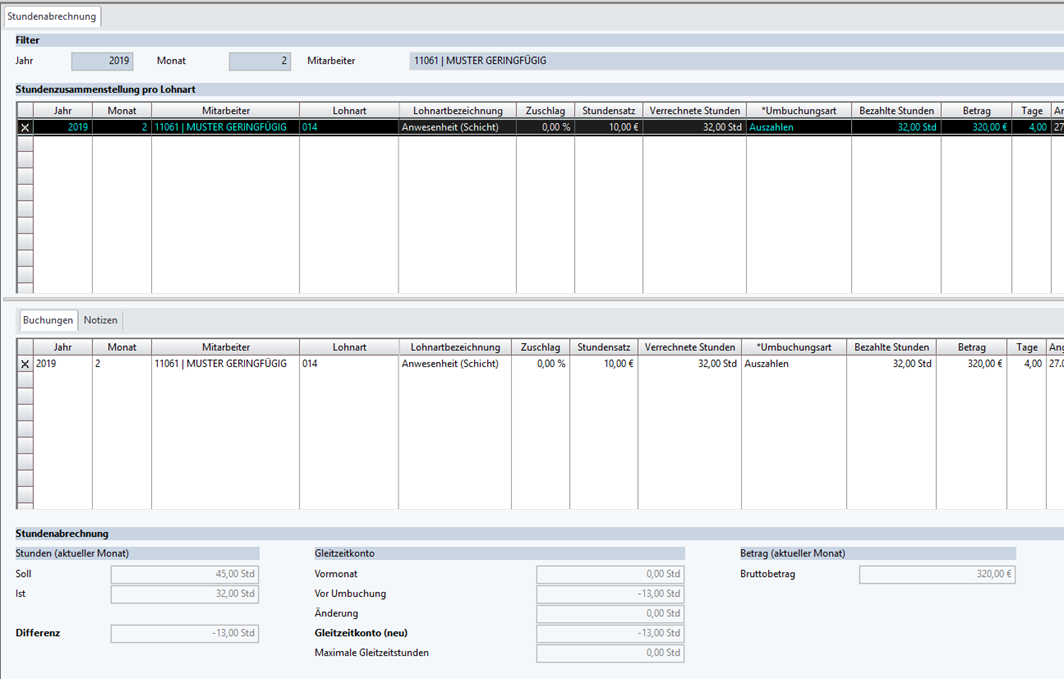
Task: Open Umbuchungsart cell Auszahlen in Buchungen row
Action: (x=794, y=364)
